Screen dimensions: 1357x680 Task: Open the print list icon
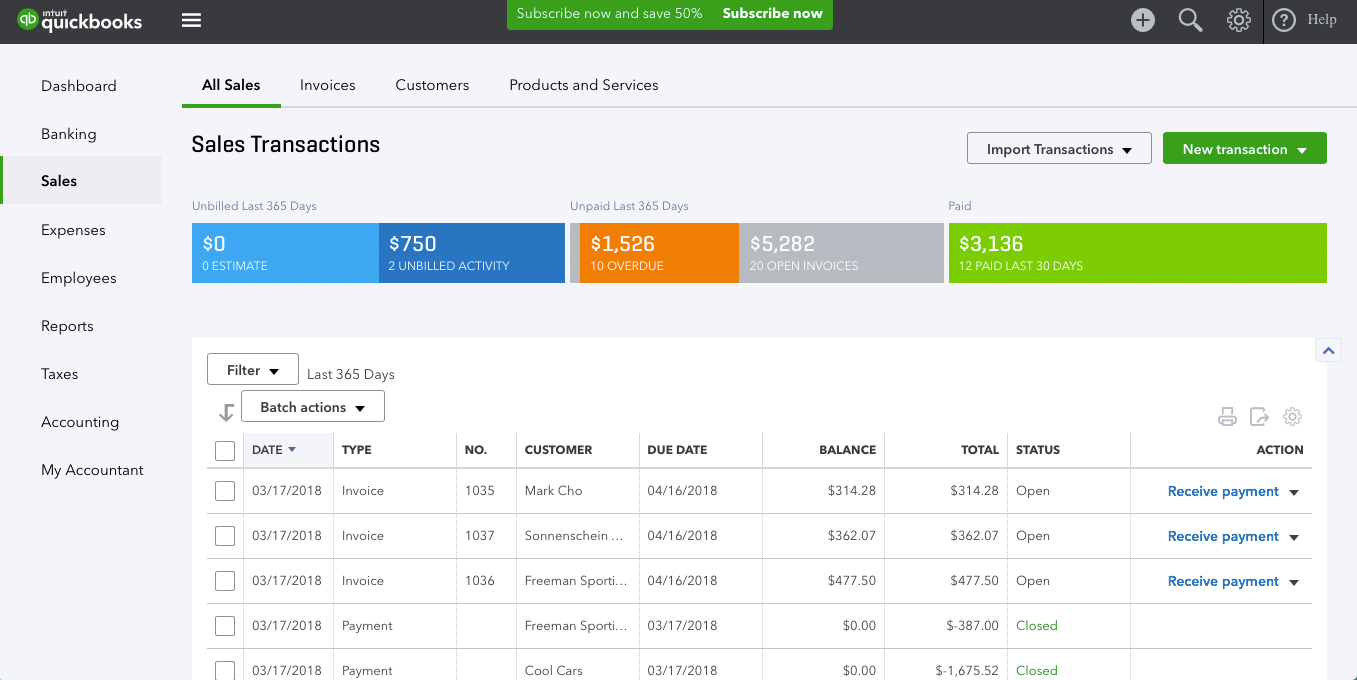[x=1227, y=416]
